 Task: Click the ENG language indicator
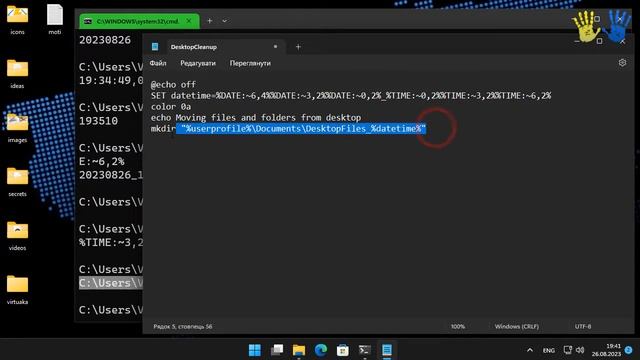pyautogui.click(x=549, y=350)
